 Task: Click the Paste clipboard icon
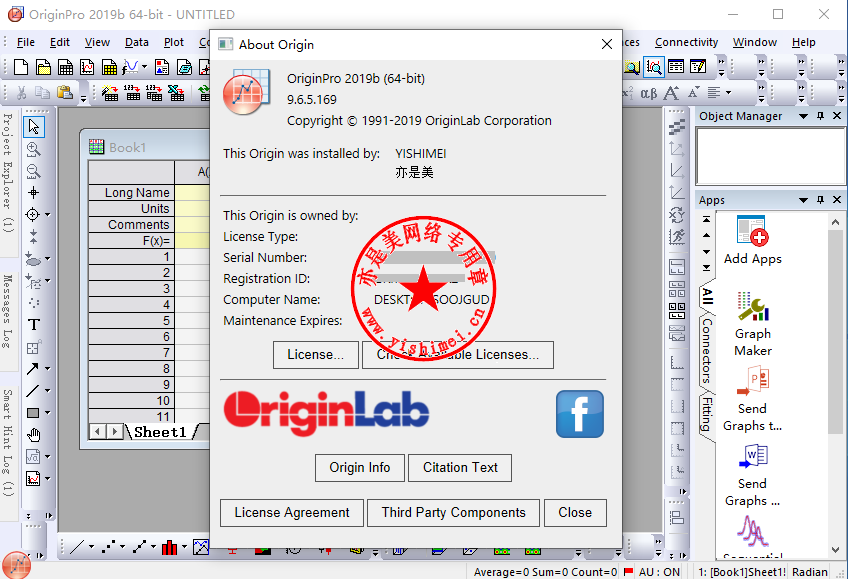(65, 93)
